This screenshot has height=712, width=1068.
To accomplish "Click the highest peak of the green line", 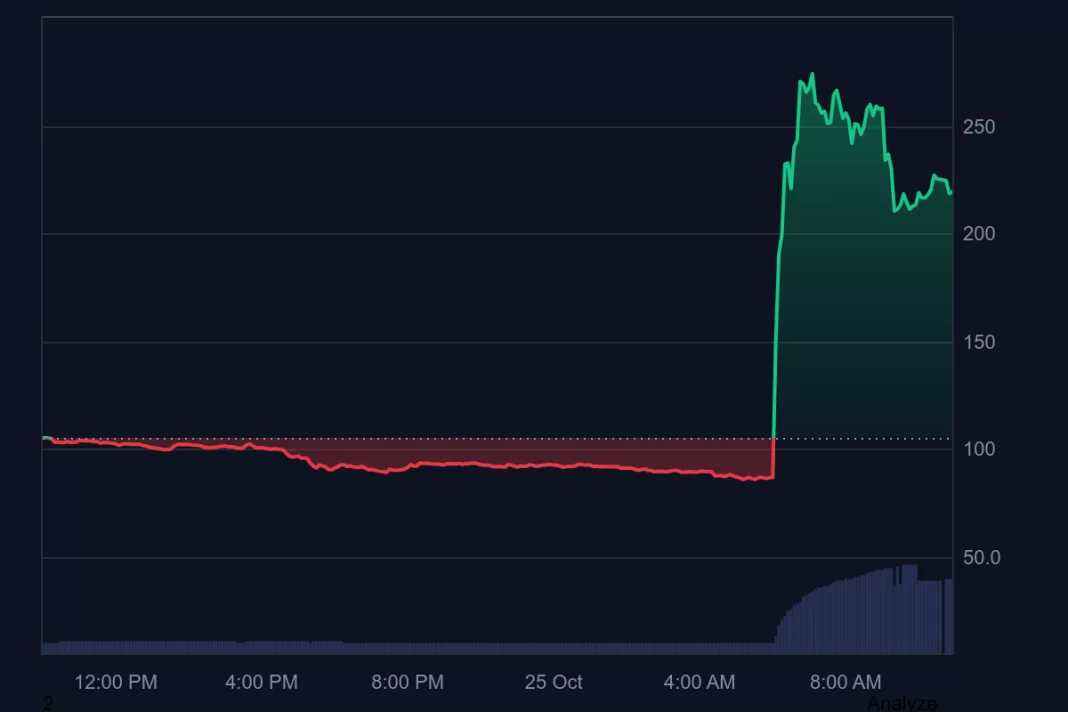I will coord(811,74).
